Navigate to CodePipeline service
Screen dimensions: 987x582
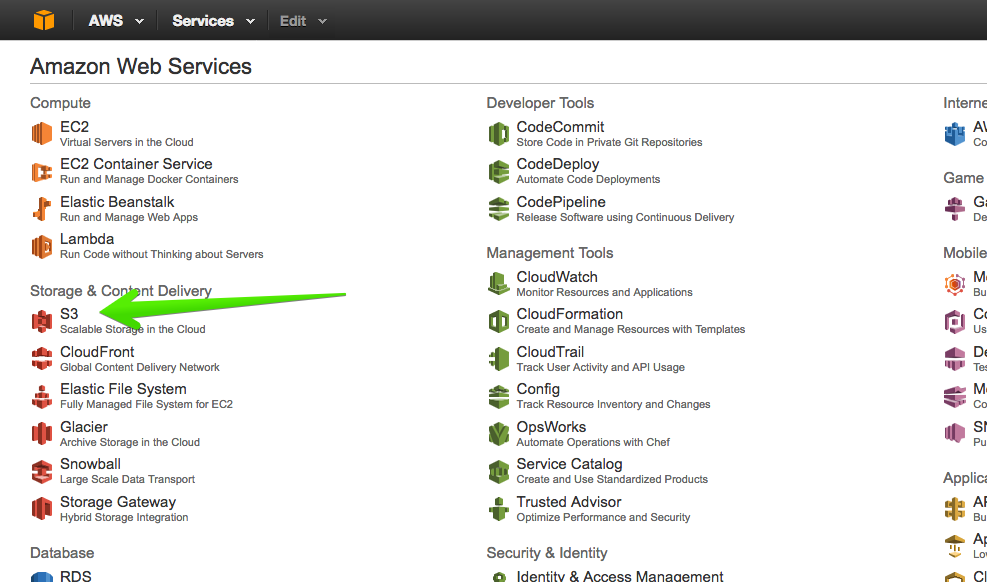[x=561, y=202]
